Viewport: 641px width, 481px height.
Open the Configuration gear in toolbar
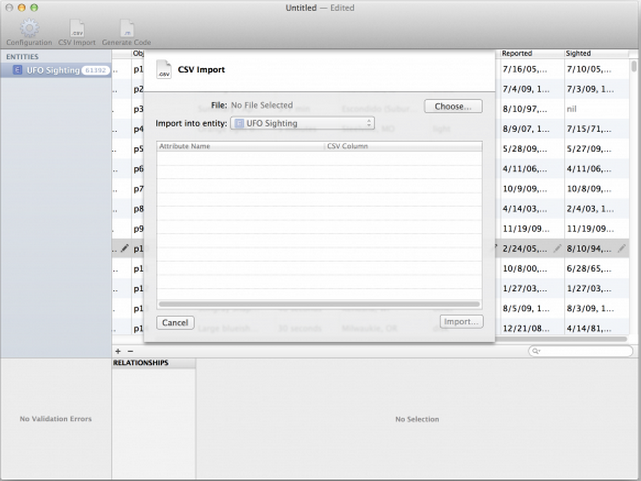[x=29, y=29]
